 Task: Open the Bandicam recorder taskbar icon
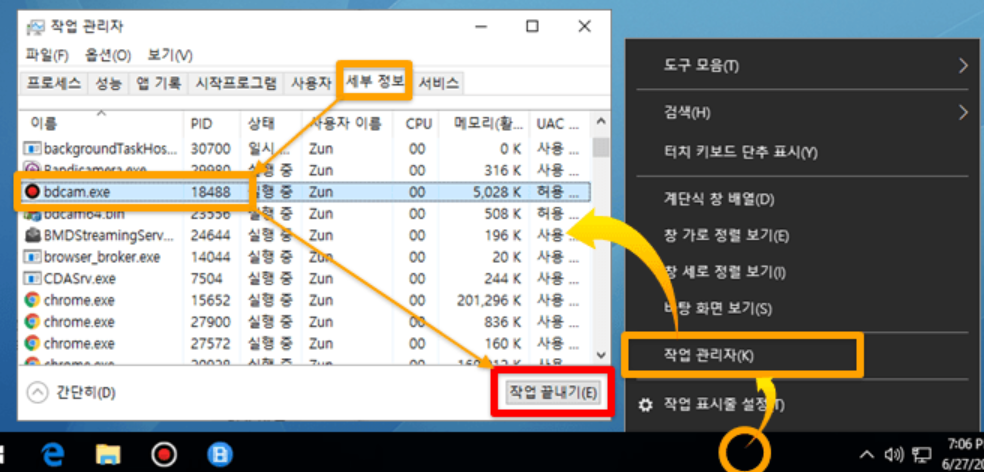pyautogui.click(x=164, y=454)
